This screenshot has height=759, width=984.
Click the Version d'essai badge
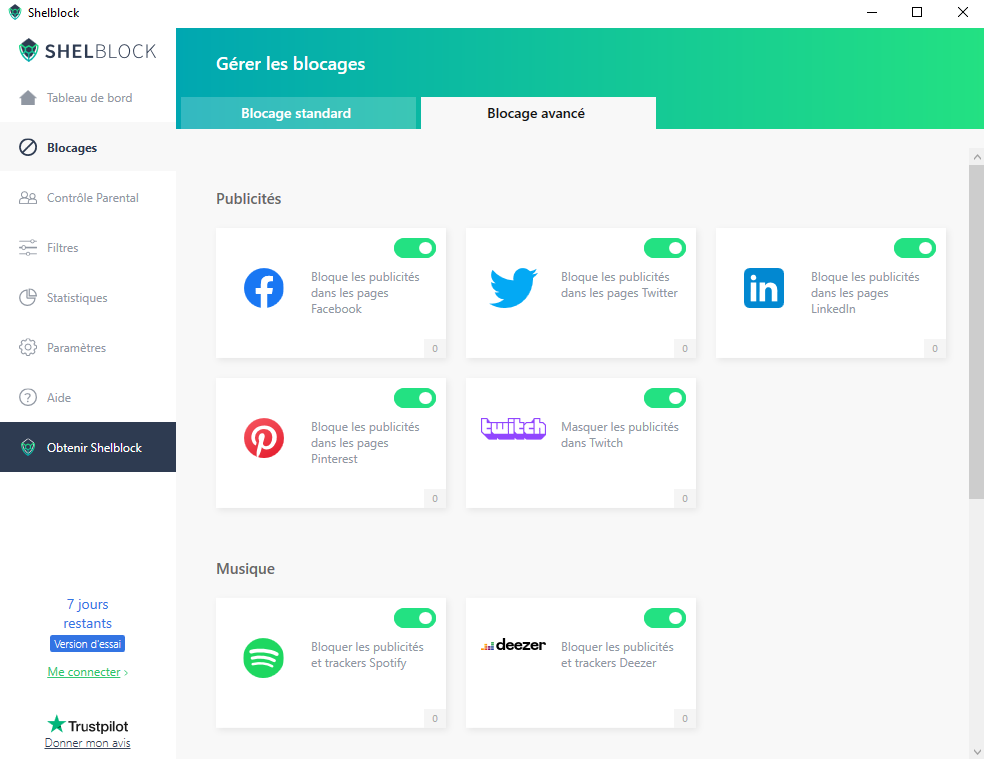pos(87,644)
